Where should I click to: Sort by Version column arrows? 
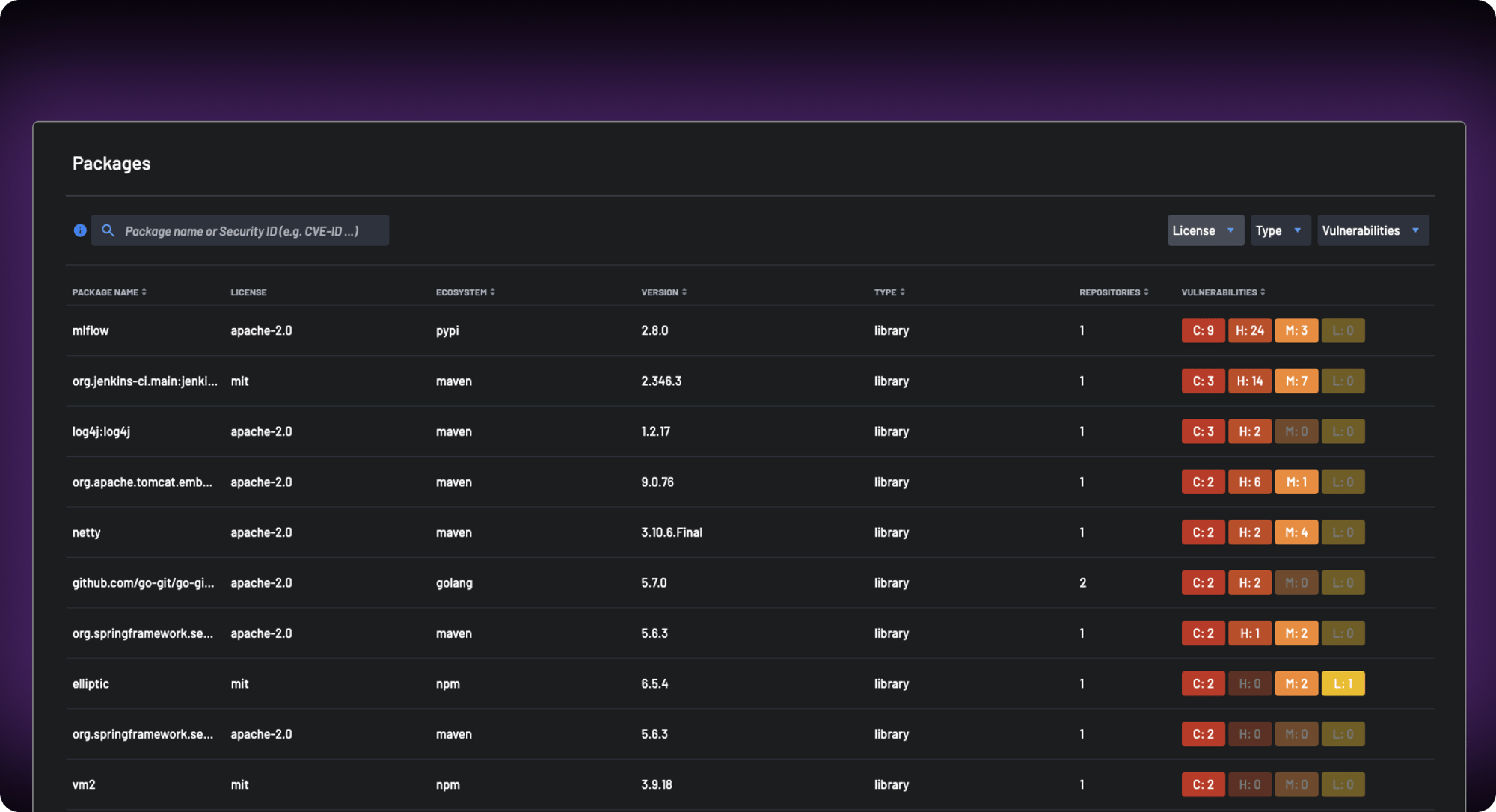684,292
